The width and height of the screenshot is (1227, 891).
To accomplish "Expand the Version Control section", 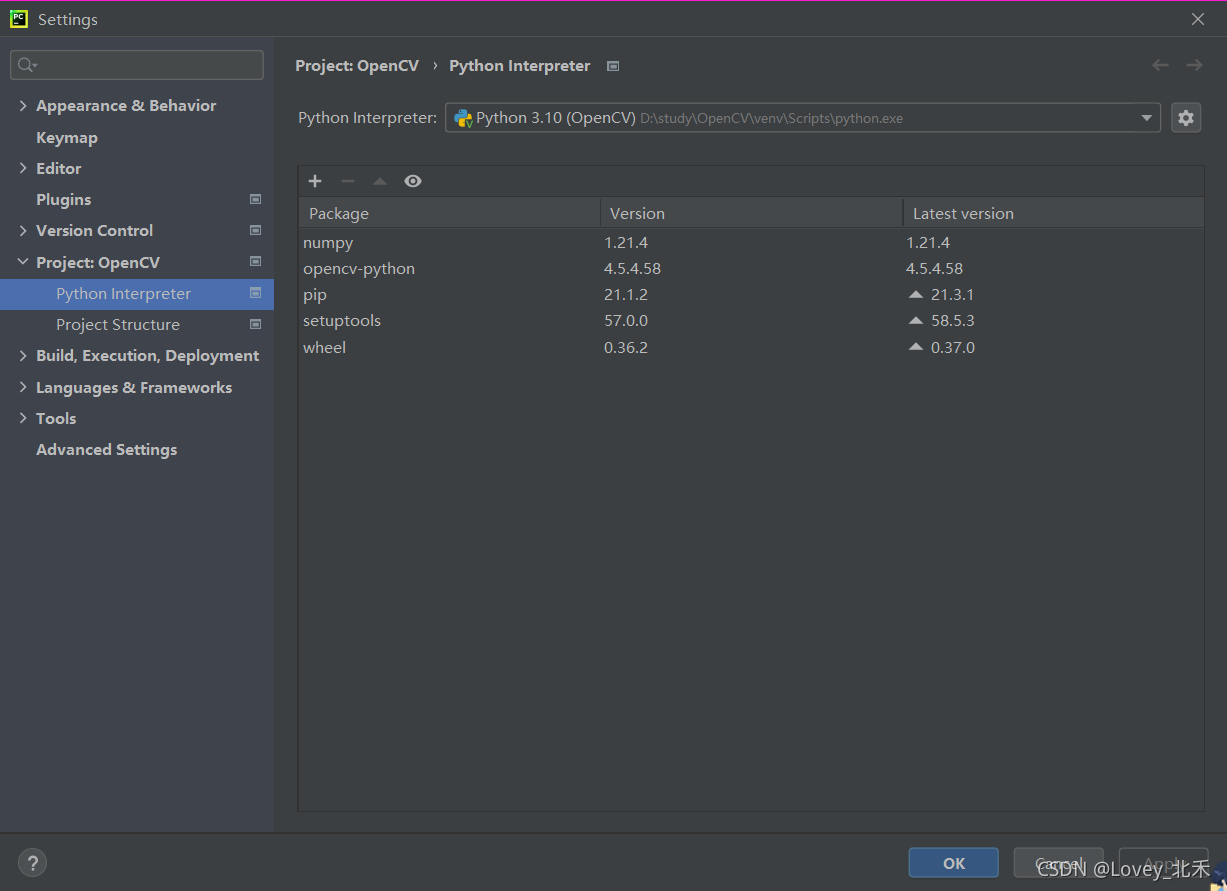I will (x=23, y=230).
